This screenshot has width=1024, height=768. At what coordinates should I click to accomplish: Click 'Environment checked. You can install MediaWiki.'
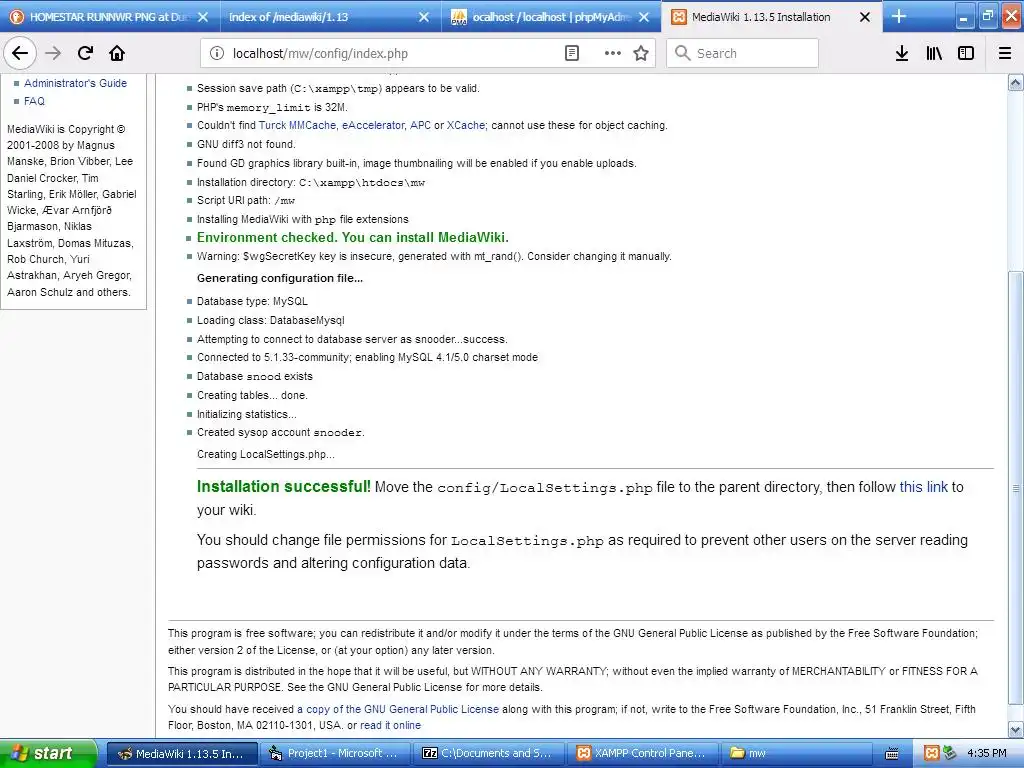353,238
